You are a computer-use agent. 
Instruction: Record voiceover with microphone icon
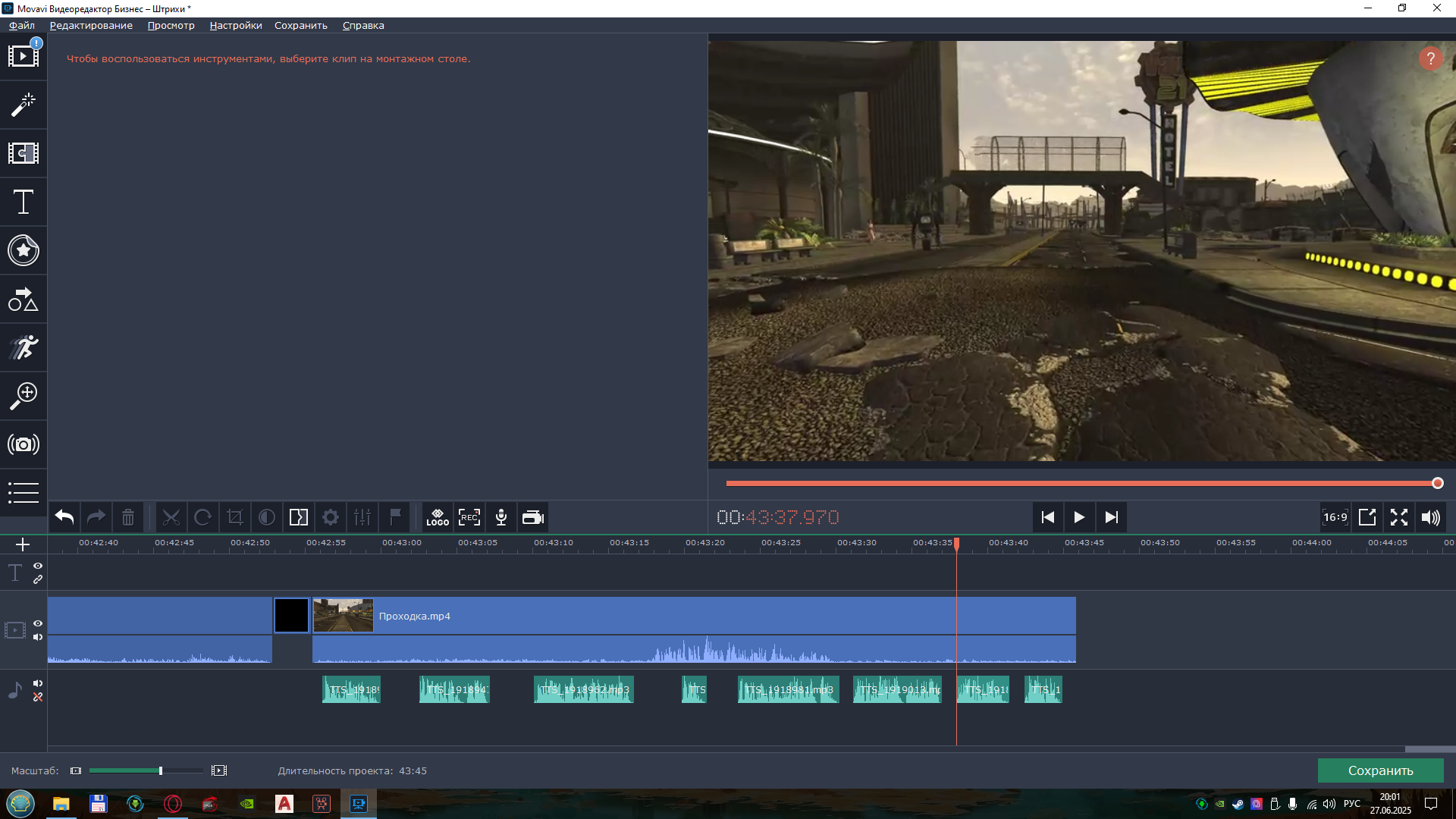pos(501,517)
